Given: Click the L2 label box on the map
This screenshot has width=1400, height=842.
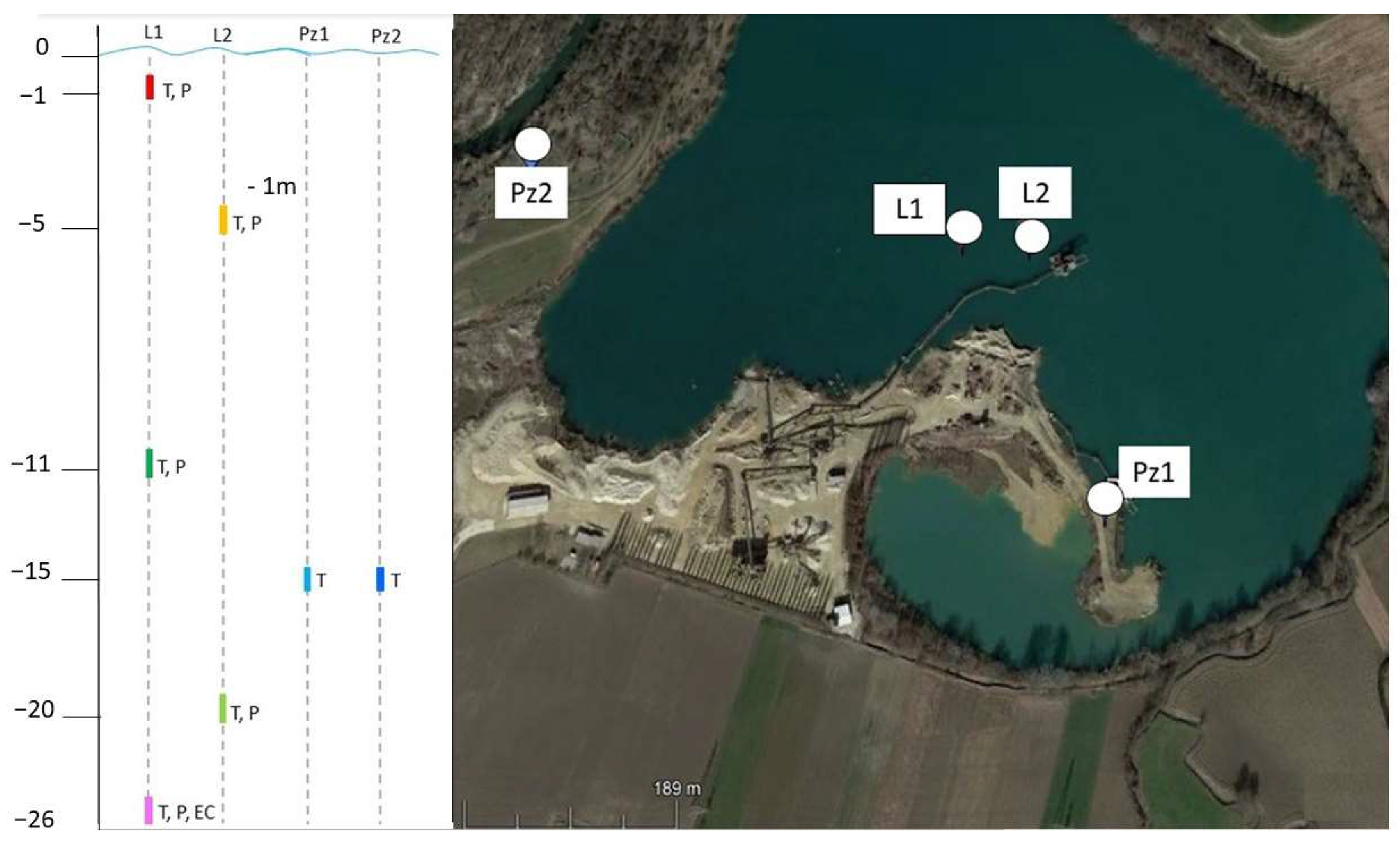Looking at the screenshot, I should [1035, 193].
